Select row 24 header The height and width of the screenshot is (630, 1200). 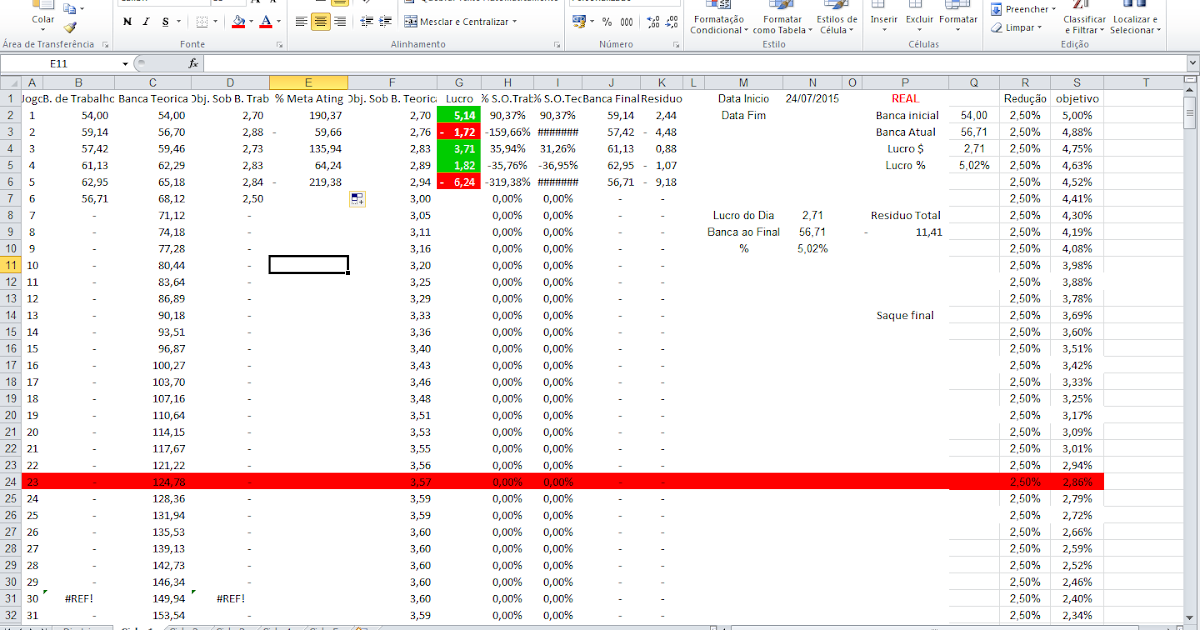click(10, 481)
